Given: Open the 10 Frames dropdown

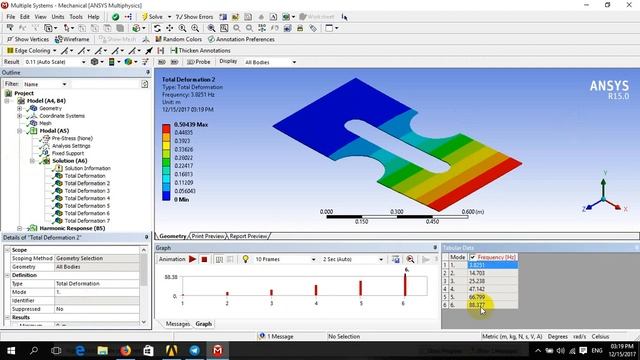Looking at the screenshot, I should [x=313, y=259].
